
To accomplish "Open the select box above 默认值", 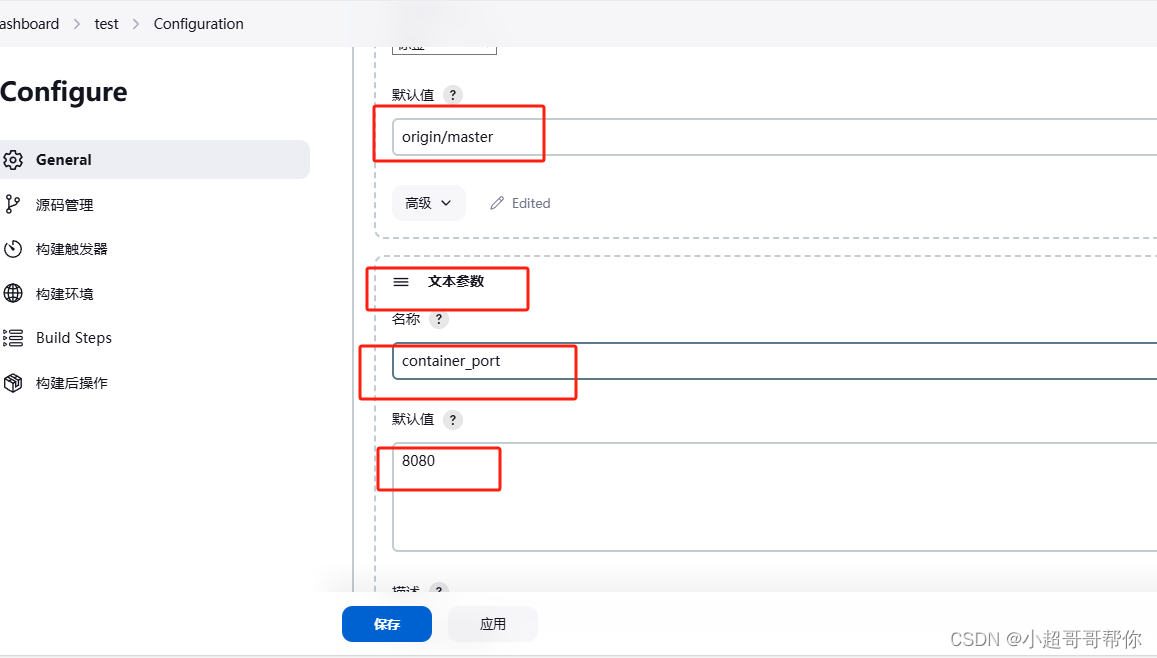I will point(444,49).
